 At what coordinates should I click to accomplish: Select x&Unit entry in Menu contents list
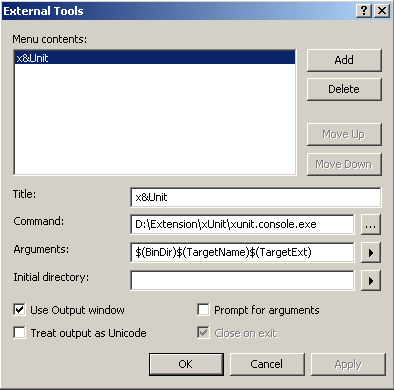pos(155,58)
